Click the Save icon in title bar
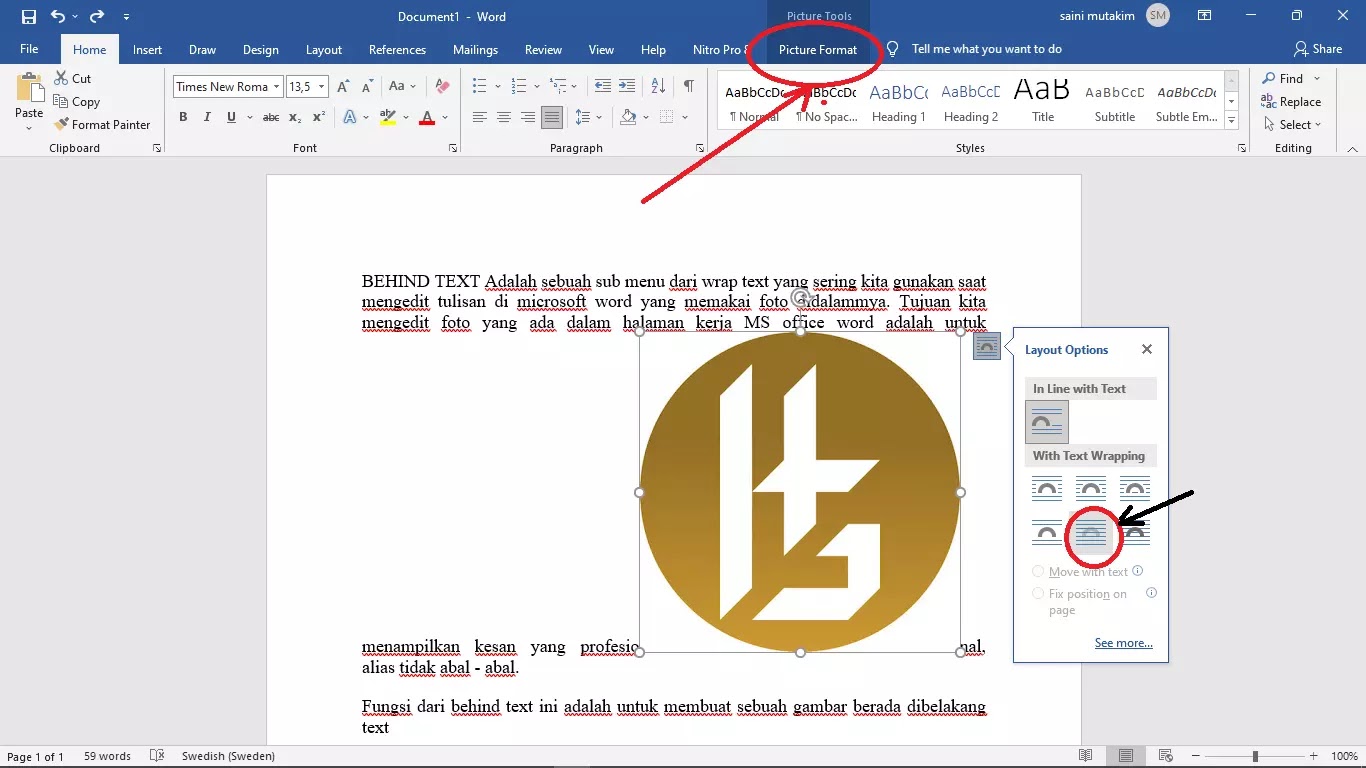 (x=28, y=17)
